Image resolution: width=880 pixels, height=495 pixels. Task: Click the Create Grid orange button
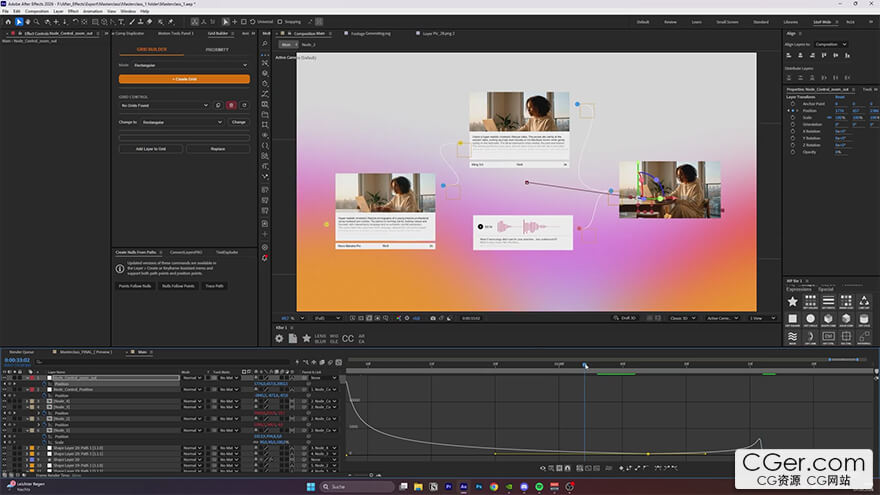[x=184, y=79]
